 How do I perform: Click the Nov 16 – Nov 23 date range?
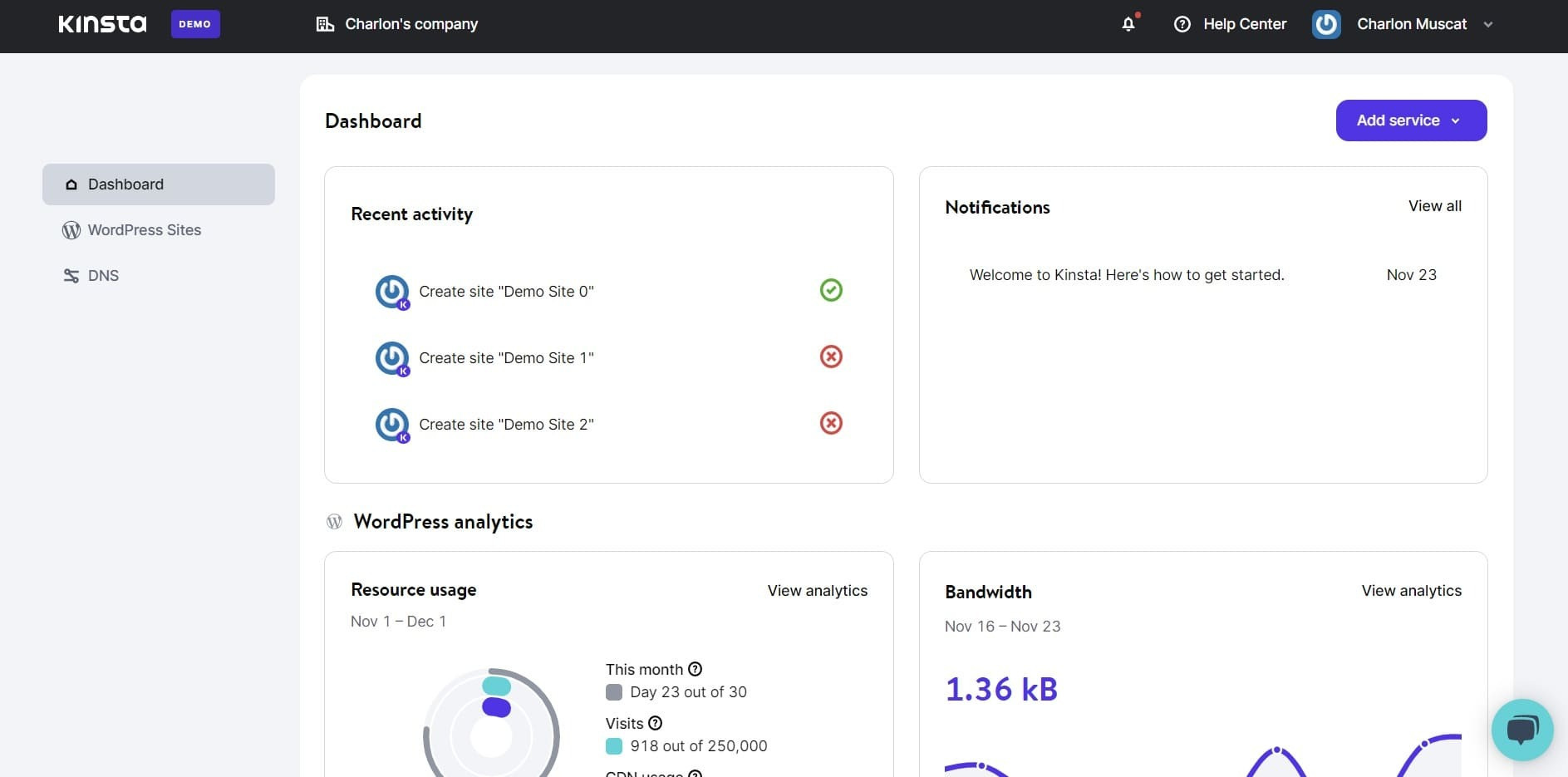tap(1002, 627)
